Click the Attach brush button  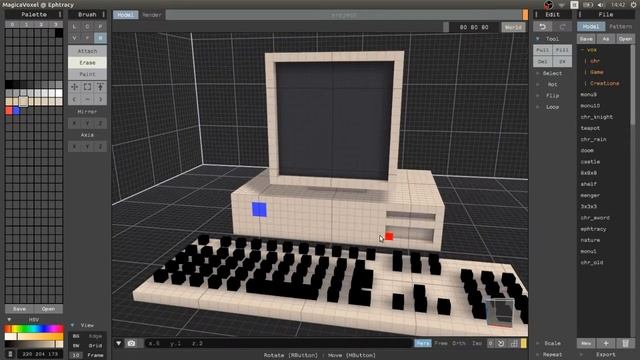tap(87, 51)
